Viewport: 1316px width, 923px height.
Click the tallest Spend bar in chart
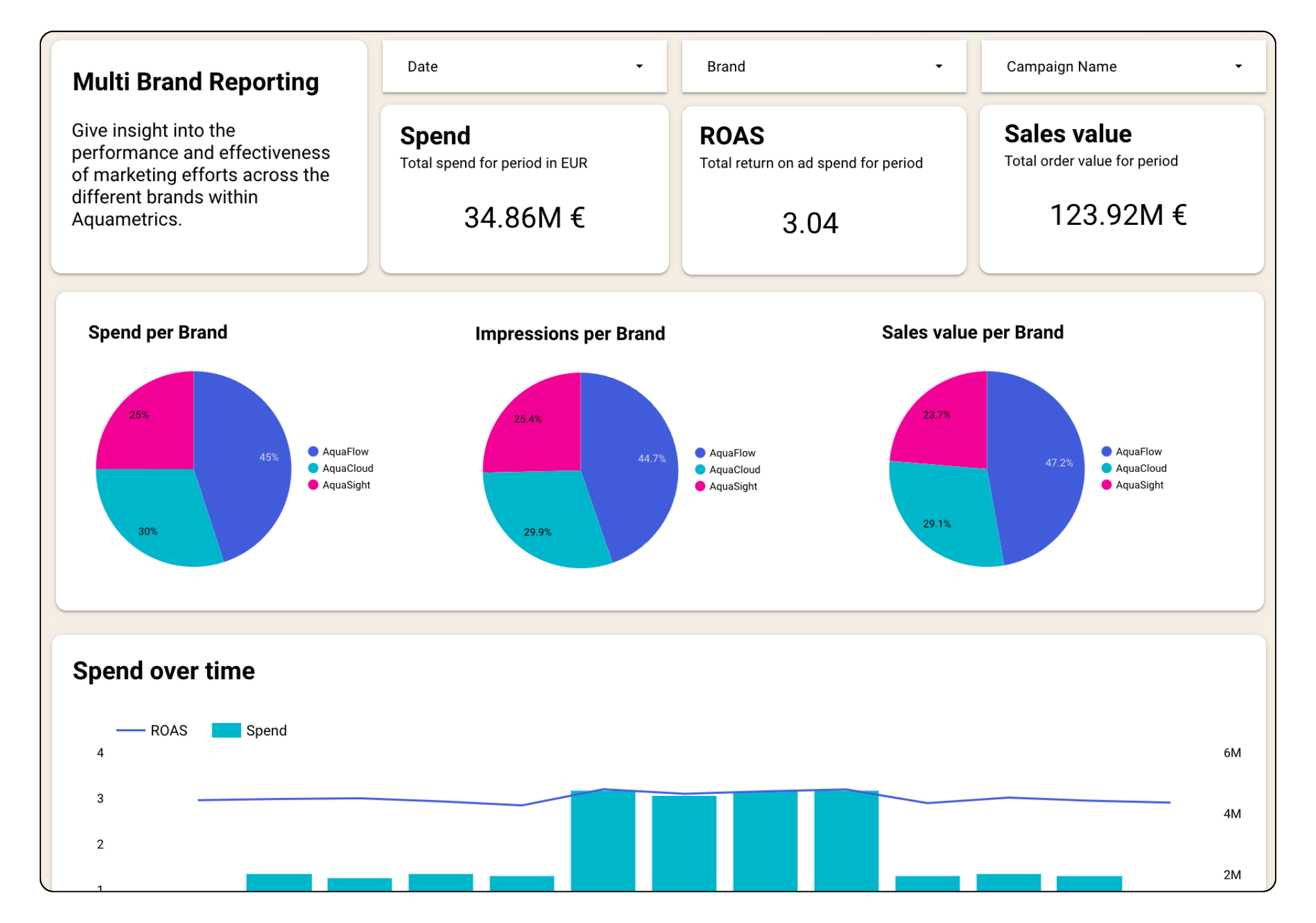(x=603, y=841)
